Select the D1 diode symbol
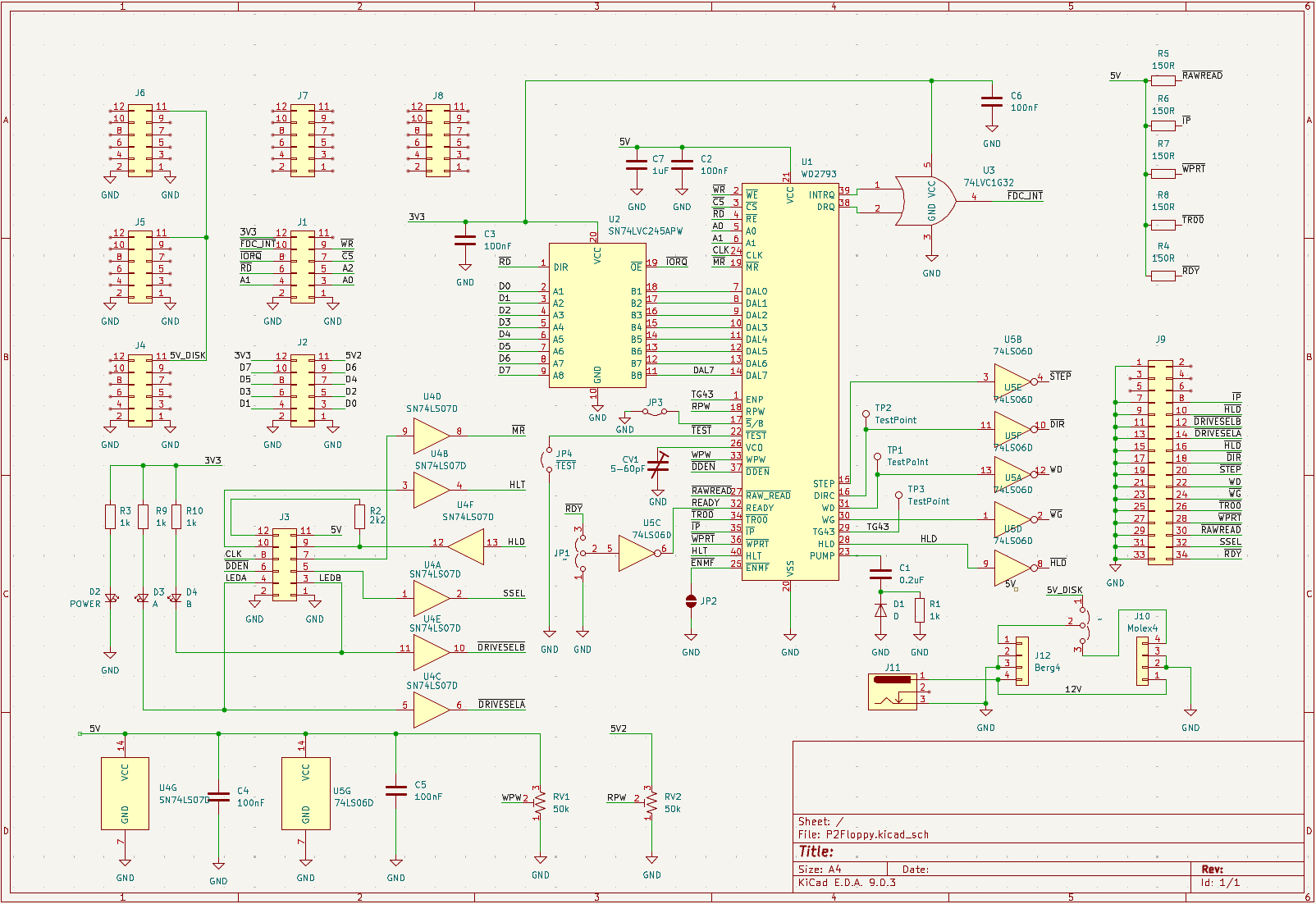 880,610
